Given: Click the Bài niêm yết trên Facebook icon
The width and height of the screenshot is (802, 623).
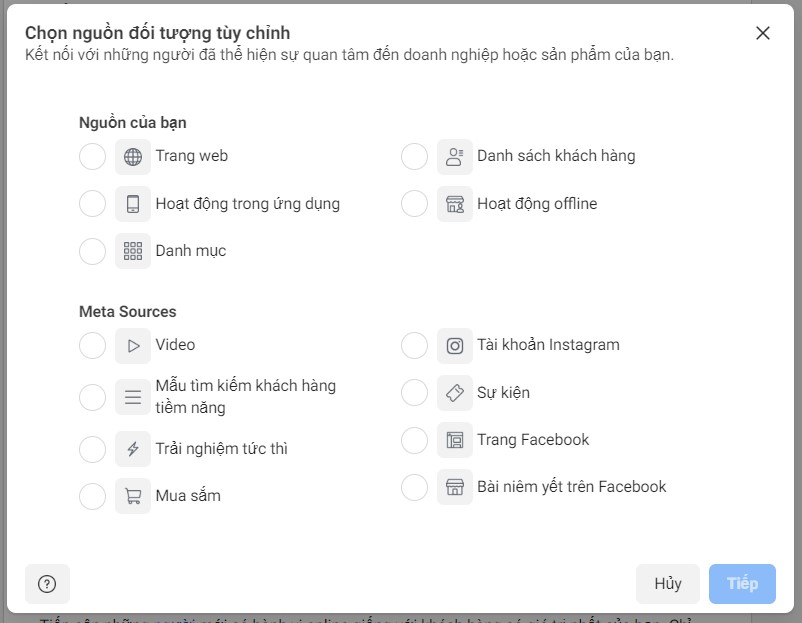Looking at the screenshot, I should click(454, 487).
